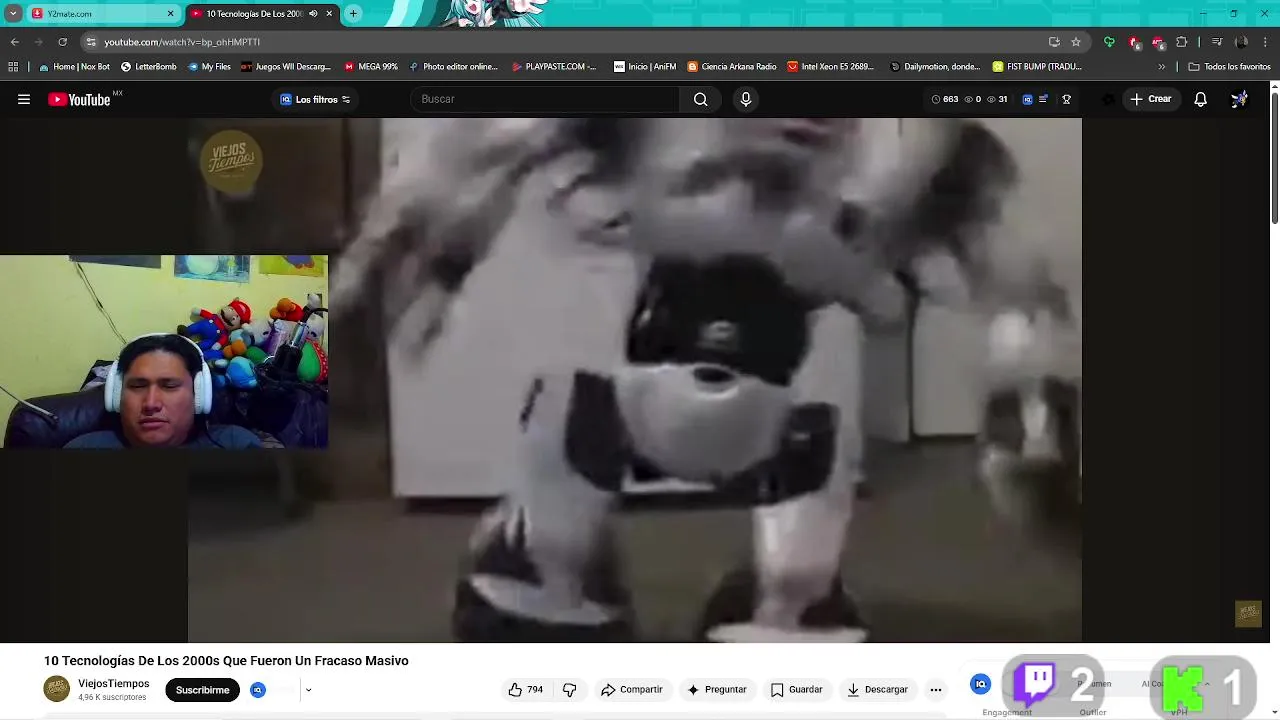Expand hidden bookmarks chevron

(1161, 67)
